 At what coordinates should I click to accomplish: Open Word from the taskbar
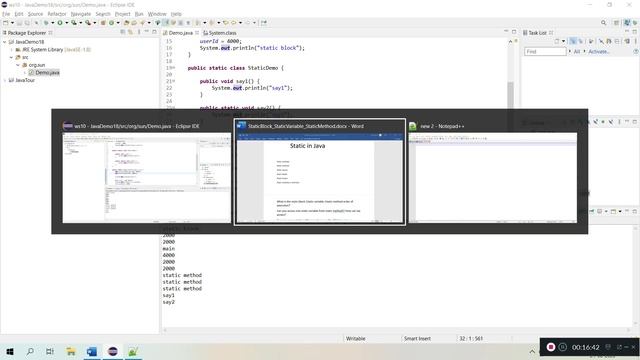coord(92,351)
